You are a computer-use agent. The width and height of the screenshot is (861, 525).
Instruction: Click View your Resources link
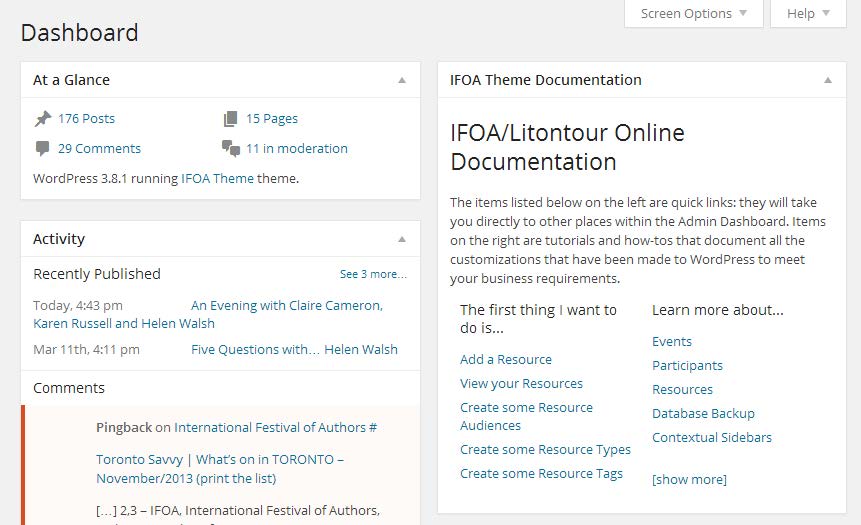tap(521, 384)
